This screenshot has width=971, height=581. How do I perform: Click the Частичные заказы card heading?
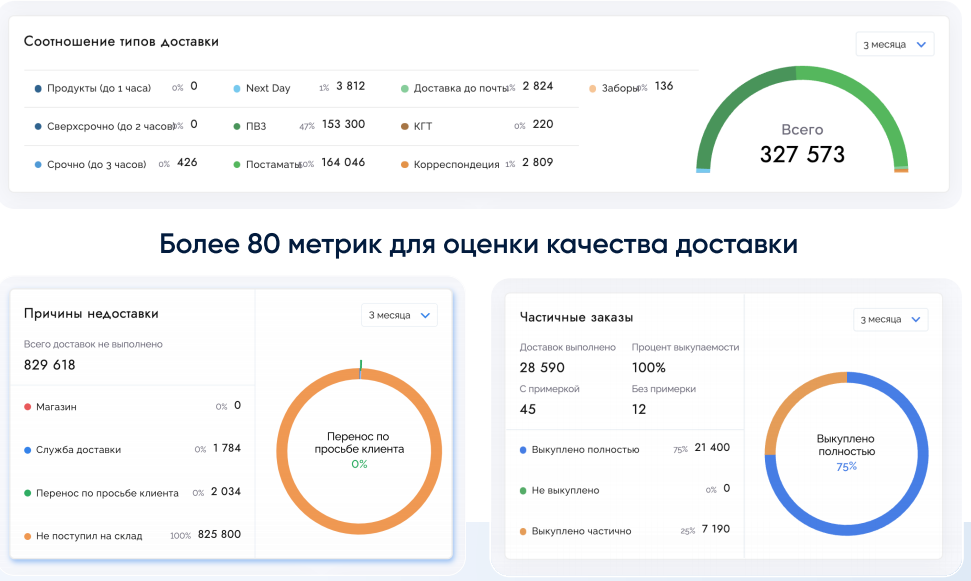coord(576,318)
